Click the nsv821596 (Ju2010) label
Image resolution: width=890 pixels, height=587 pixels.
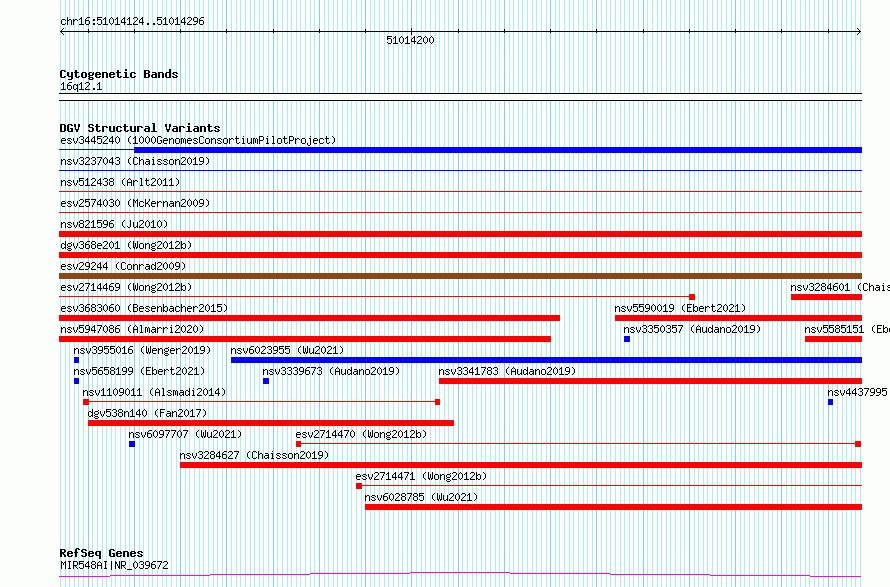point(114,224)
